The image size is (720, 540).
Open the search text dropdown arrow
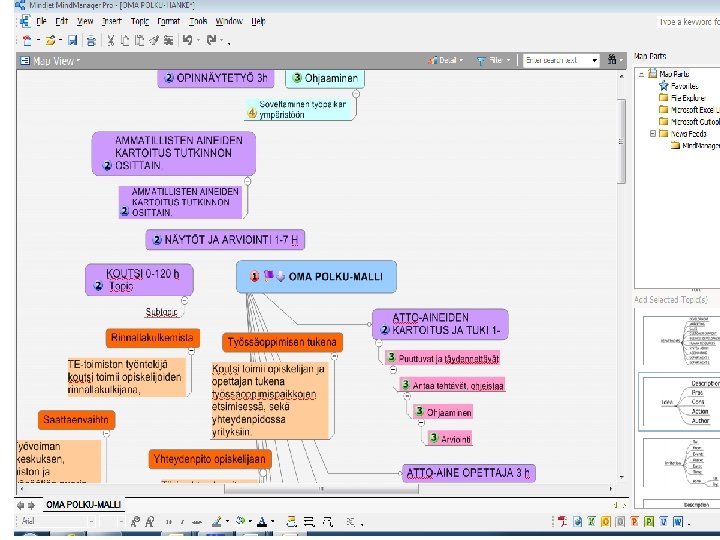[595, 60]
